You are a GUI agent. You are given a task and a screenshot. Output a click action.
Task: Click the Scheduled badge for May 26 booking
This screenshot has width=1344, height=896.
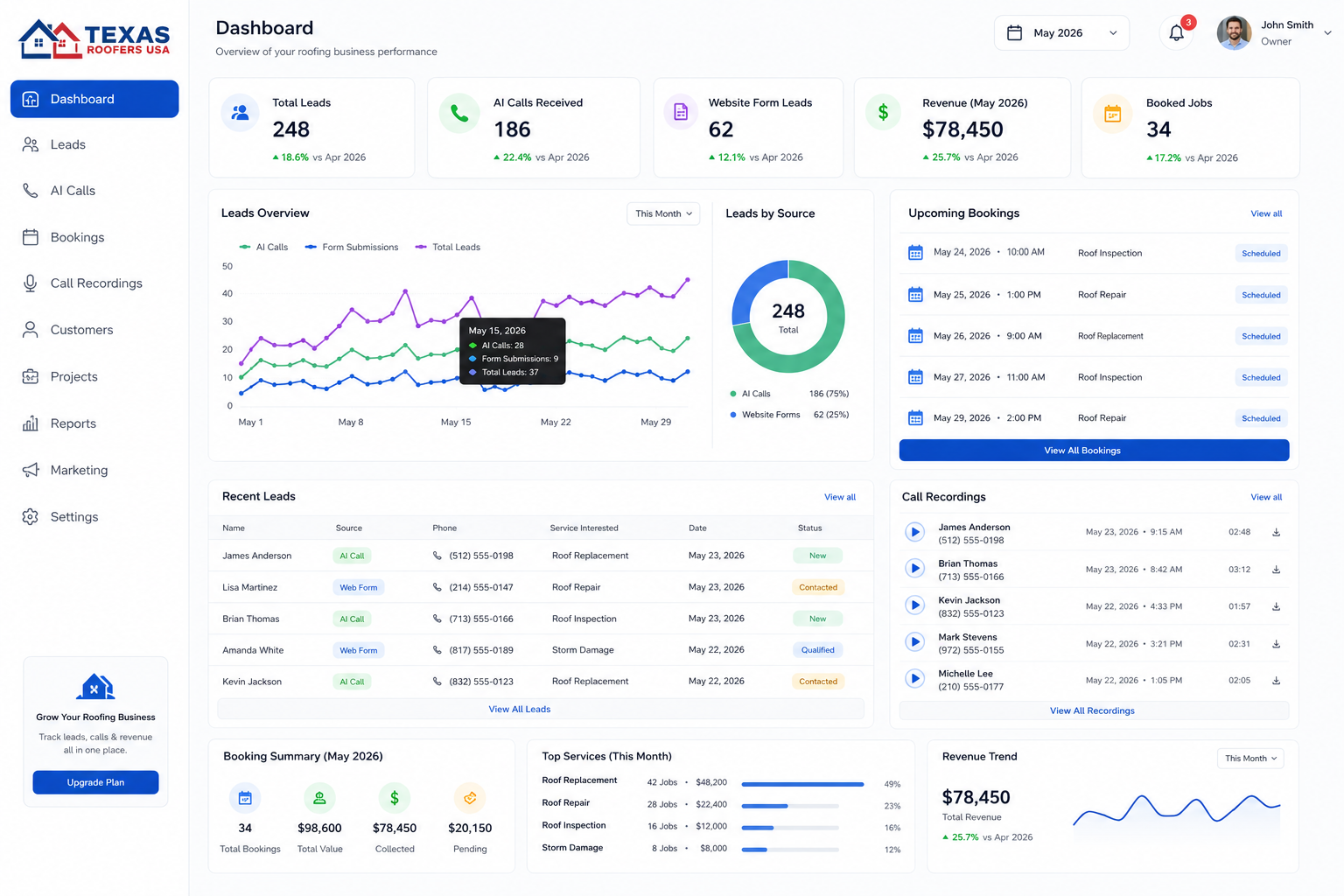1261,336
